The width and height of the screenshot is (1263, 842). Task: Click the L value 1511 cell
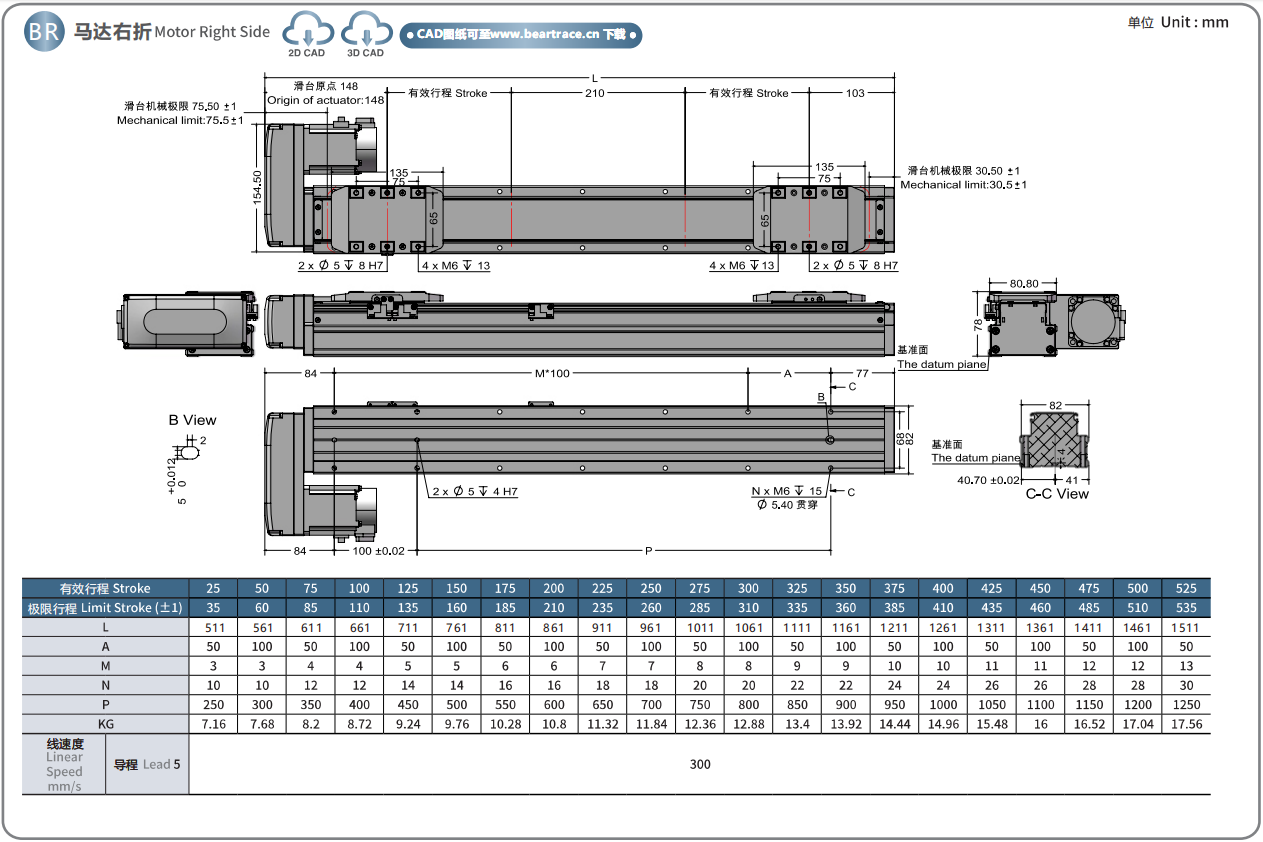click(x=1186, y=628)
